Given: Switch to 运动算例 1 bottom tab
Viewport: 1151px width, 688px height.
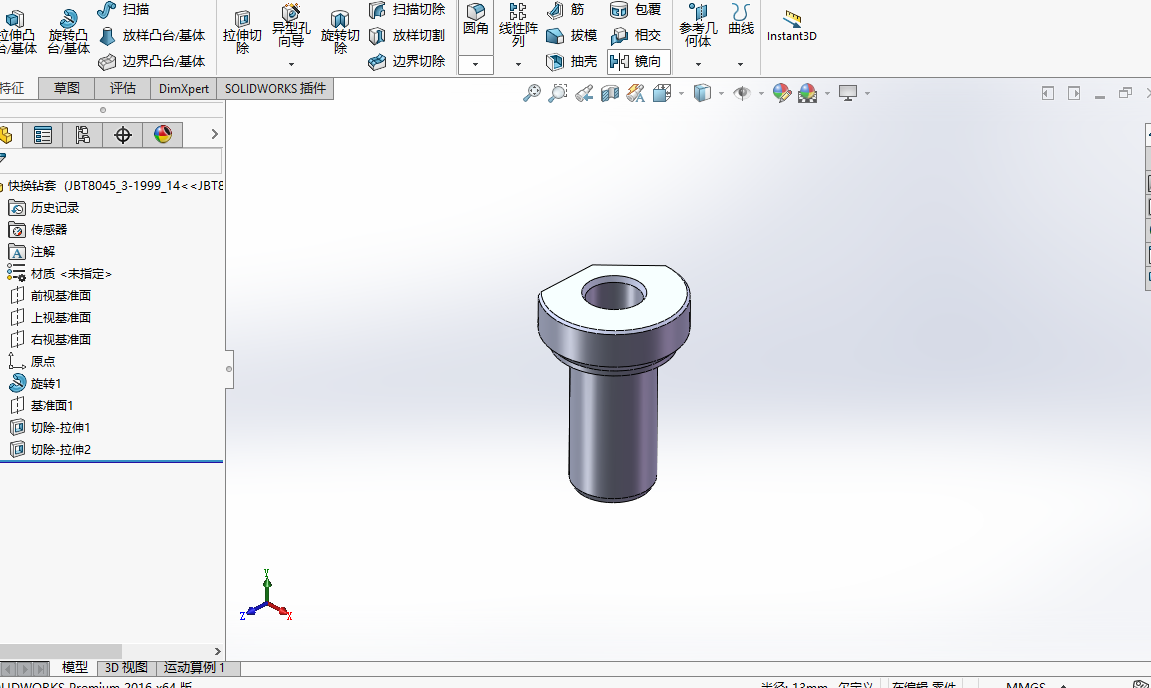Looking at the screenshot, I should click(x=194, y=667).
